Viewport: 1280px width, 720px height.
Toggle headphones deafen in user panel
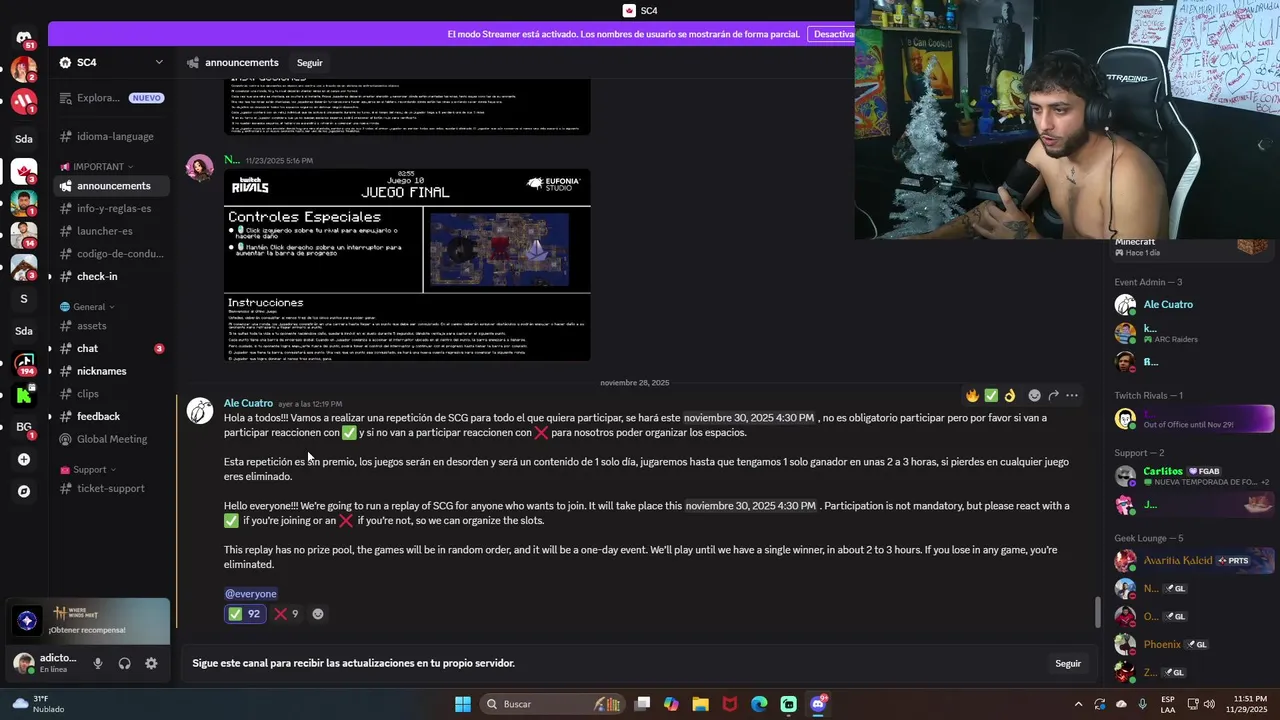click(x=124, y=663)
